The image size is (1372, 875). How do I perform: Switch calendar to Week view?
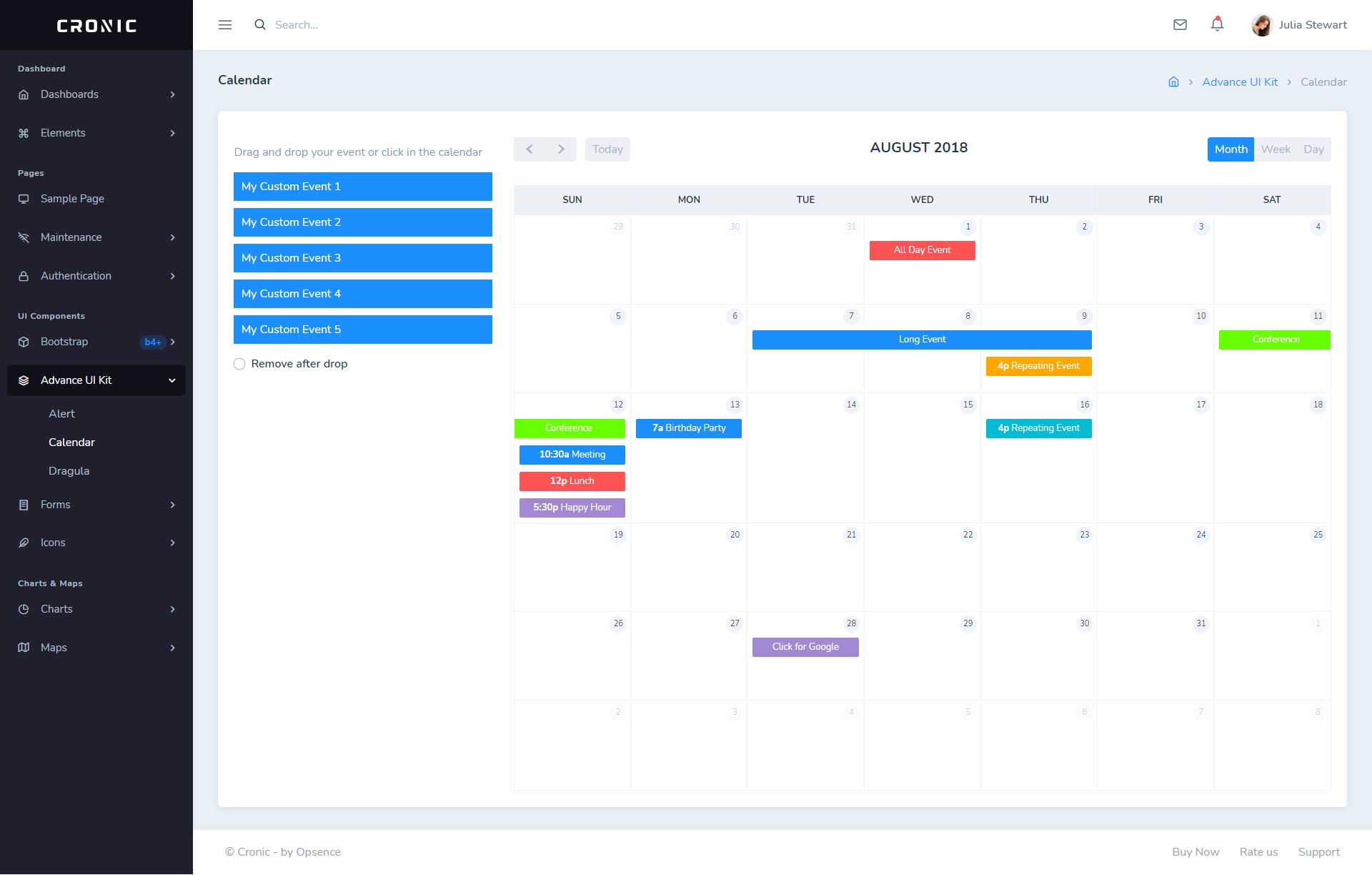tap(1276, 149)
